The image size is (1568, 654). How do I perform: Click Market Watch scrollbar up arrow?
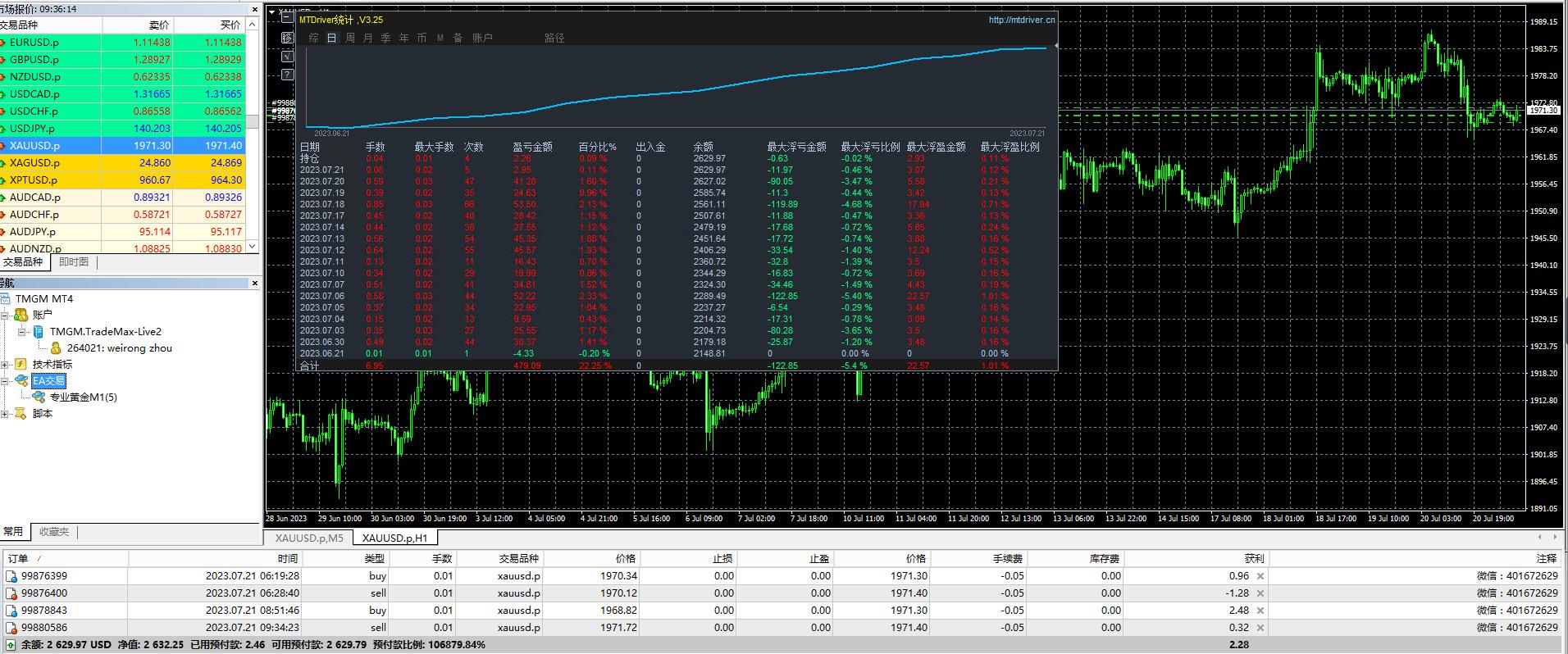pyautogui.click(x=253, y=25)
